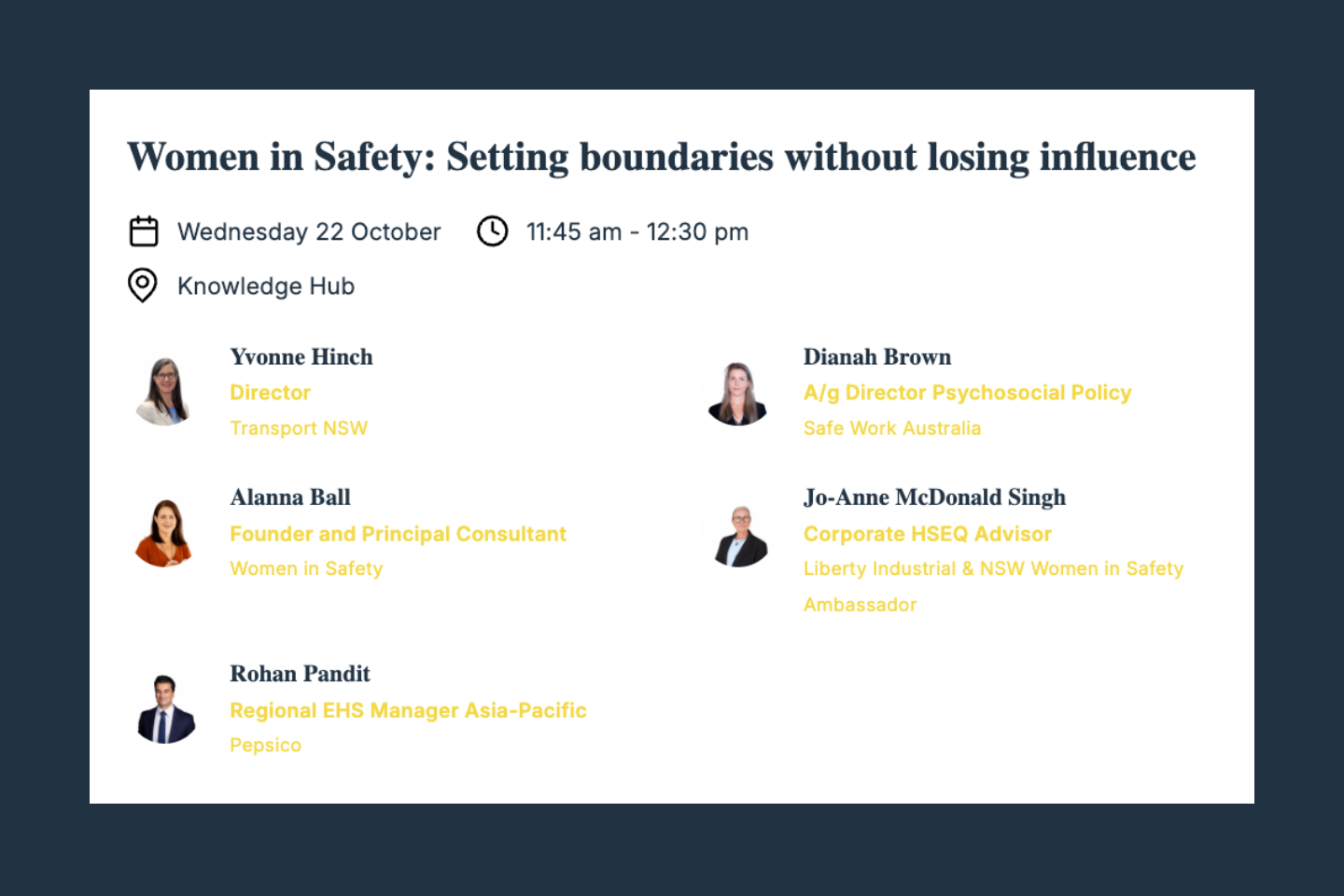Viewport: 1344px width, 896px height.
Task: Click the clock icon beside the time
Action: [493, 231]
